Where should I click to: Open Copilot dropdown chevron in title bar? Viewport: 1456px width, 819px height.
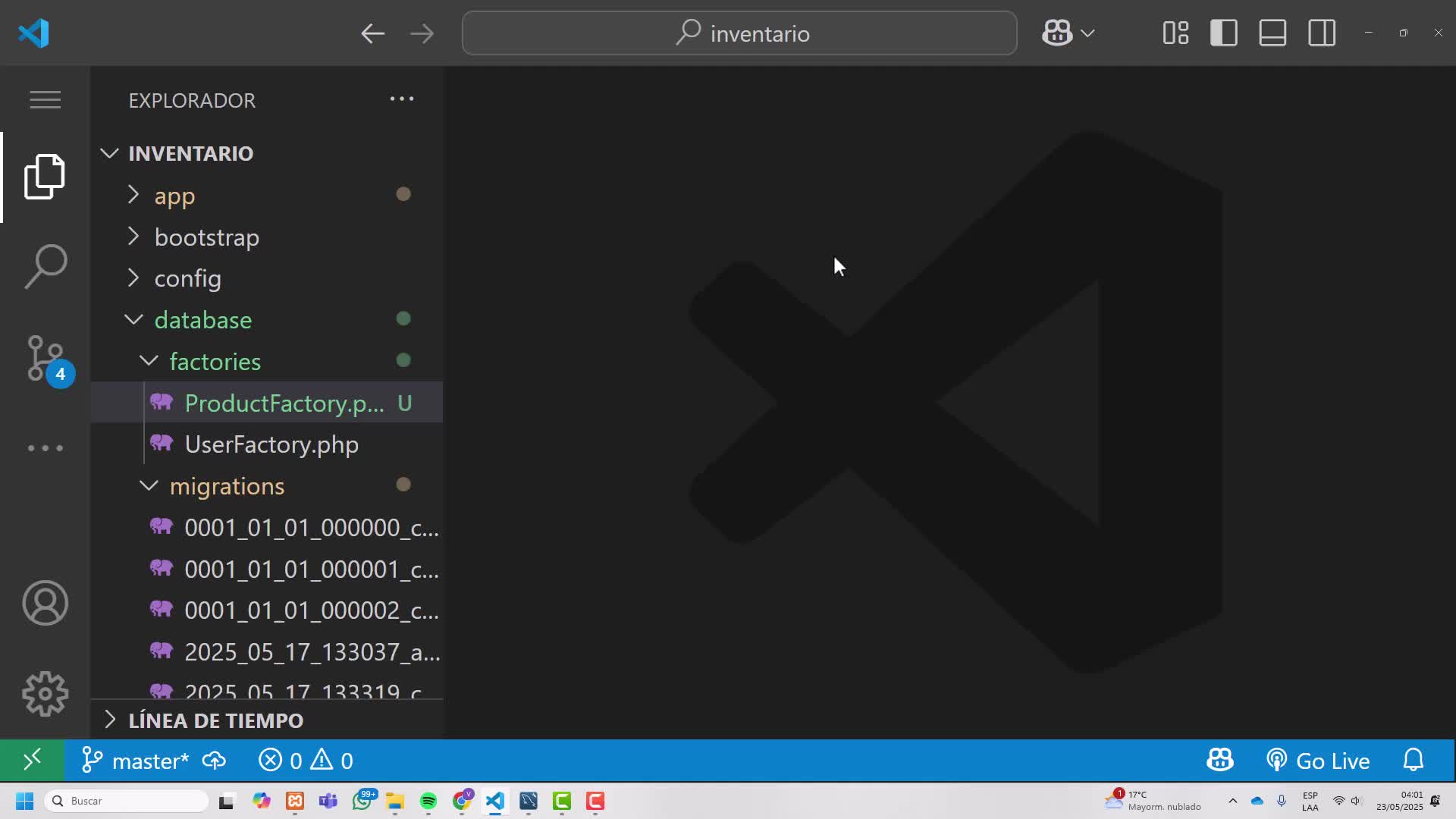click(x=1087, y=33)
